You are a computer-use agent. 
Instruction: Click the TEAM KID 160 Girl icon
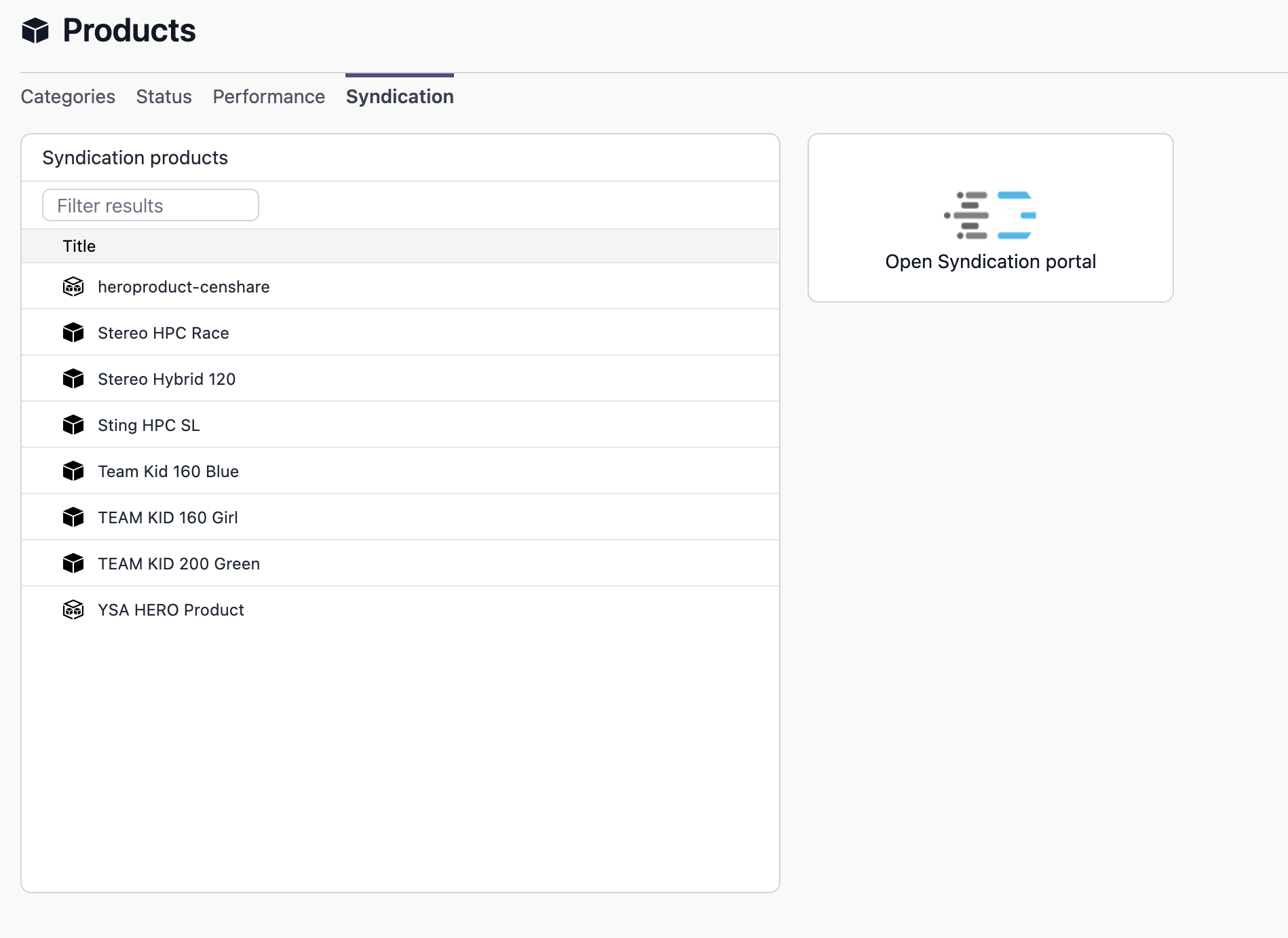73,517
